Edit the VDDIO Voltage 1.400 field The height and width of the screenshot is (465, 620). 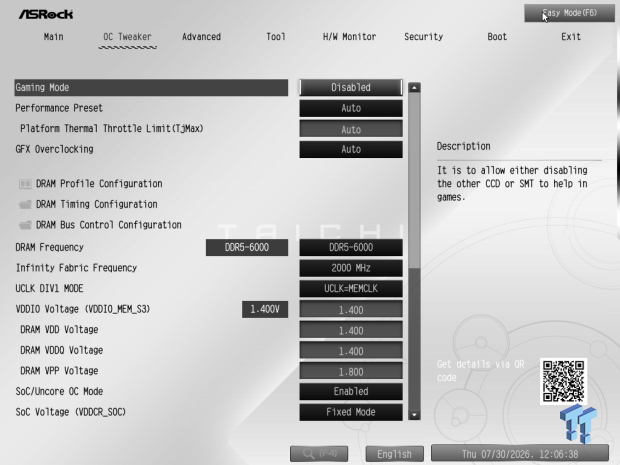pos(351,310)
